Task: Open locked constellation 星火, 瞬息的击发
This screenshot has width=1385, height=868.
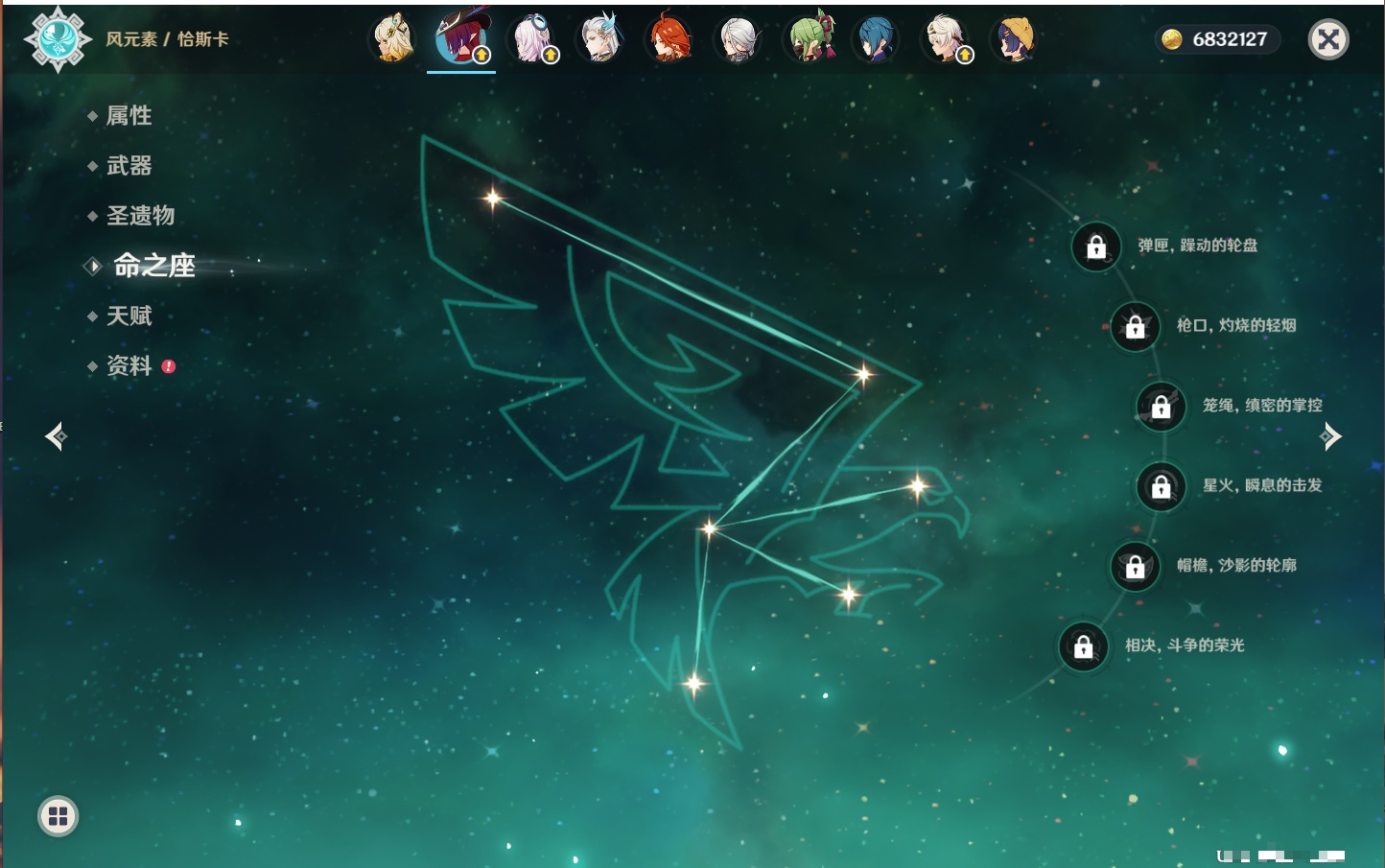Action: tap(1162, 486)
